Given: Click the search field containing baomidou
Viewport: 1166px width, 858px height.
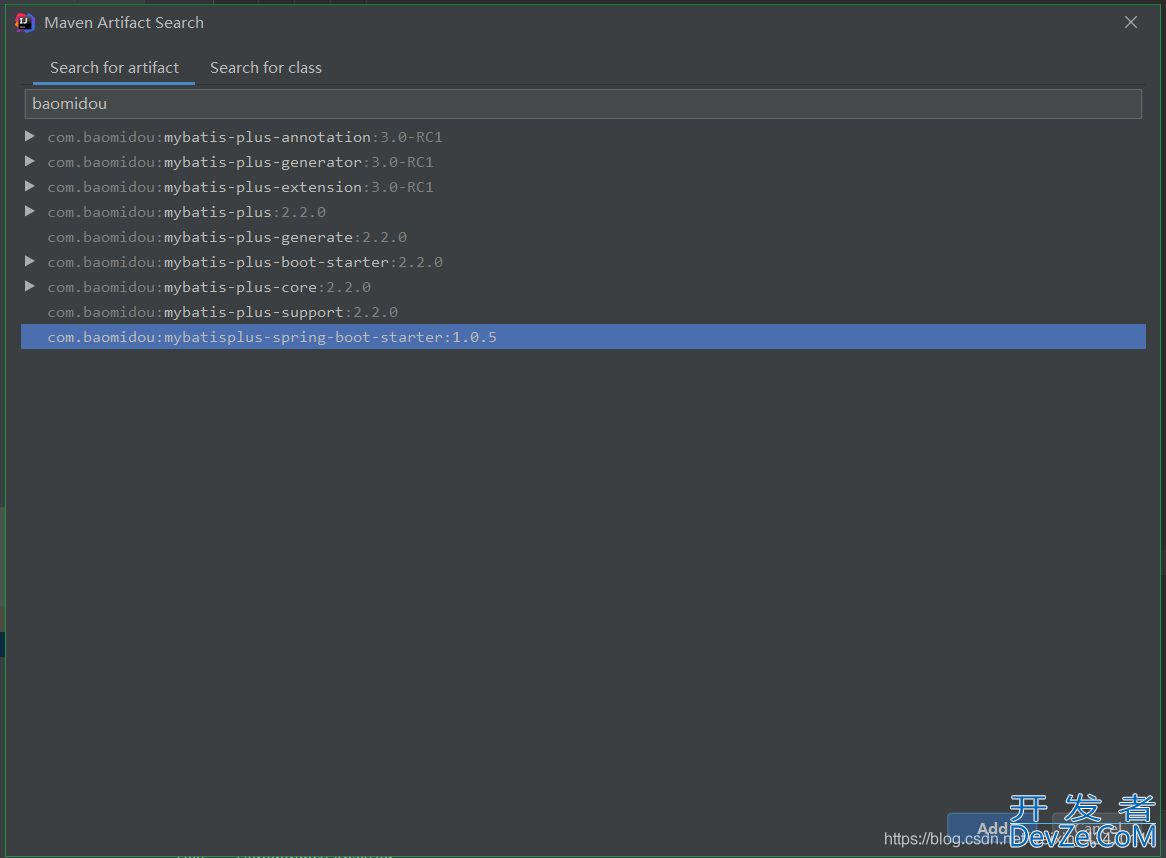Looking at the screenshot, I should (x=583, y=103).
